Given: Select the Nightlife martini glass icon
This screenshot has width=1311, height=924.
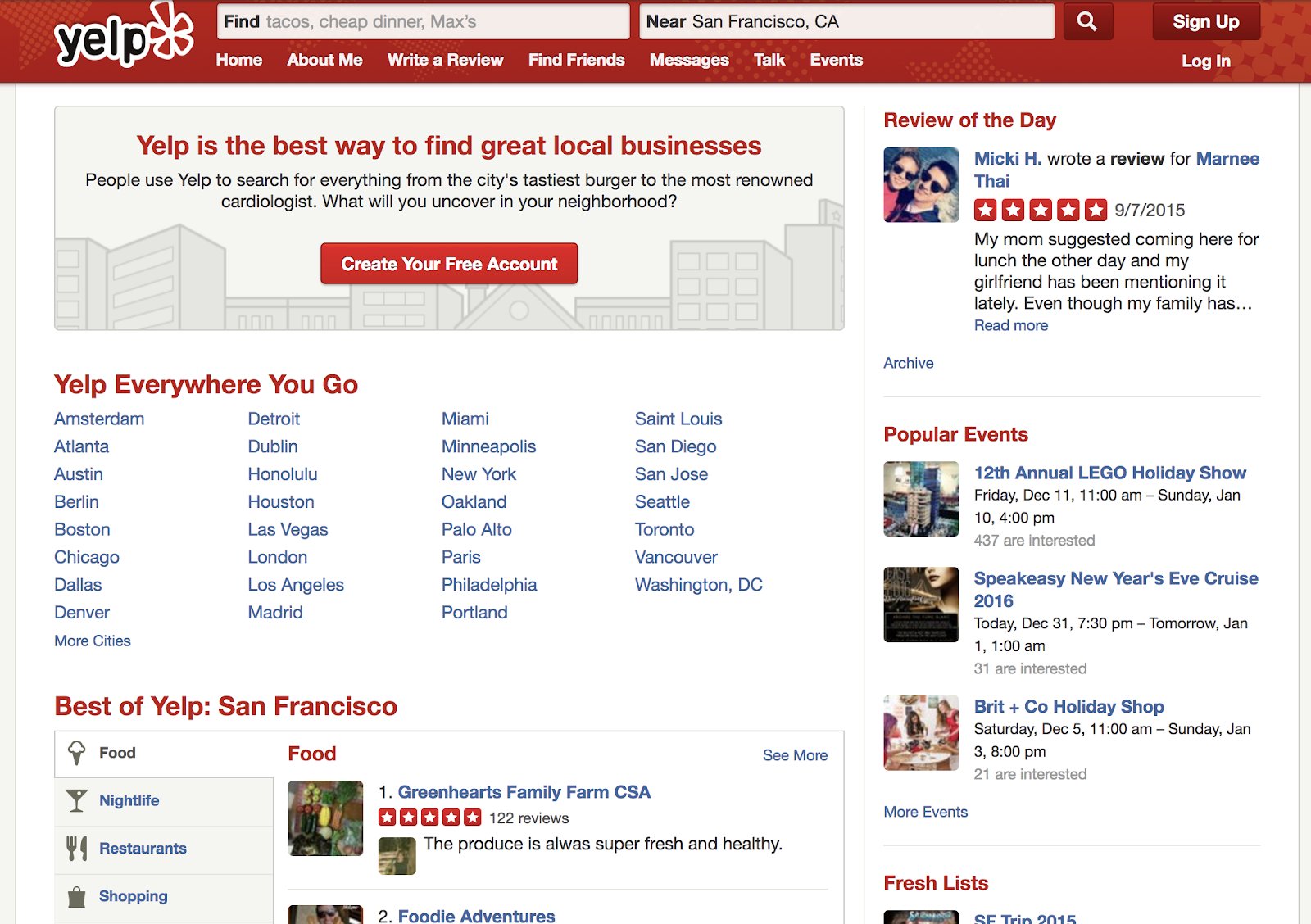Looking at the screenshot, I should tap(77, 800).
